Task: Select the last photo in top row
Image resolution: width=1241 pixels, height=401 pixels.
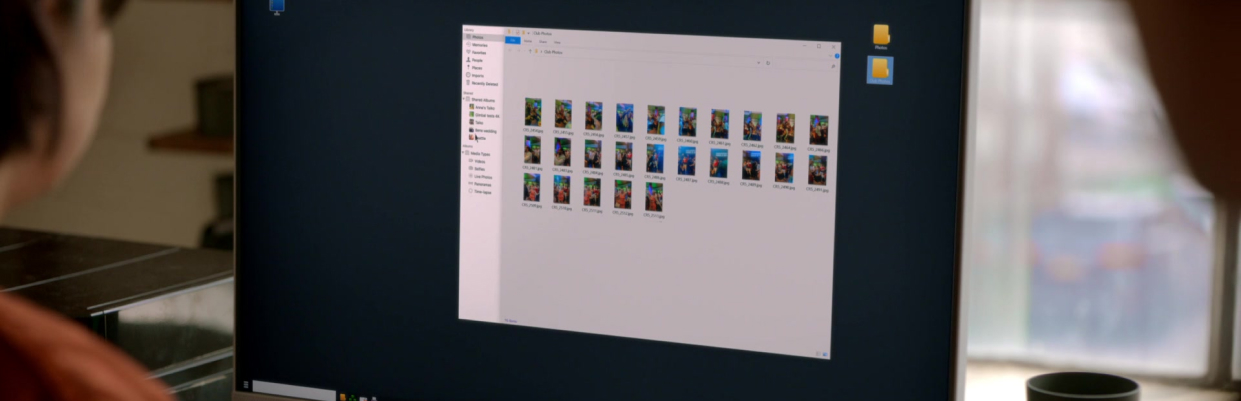Action: point(819,130)
